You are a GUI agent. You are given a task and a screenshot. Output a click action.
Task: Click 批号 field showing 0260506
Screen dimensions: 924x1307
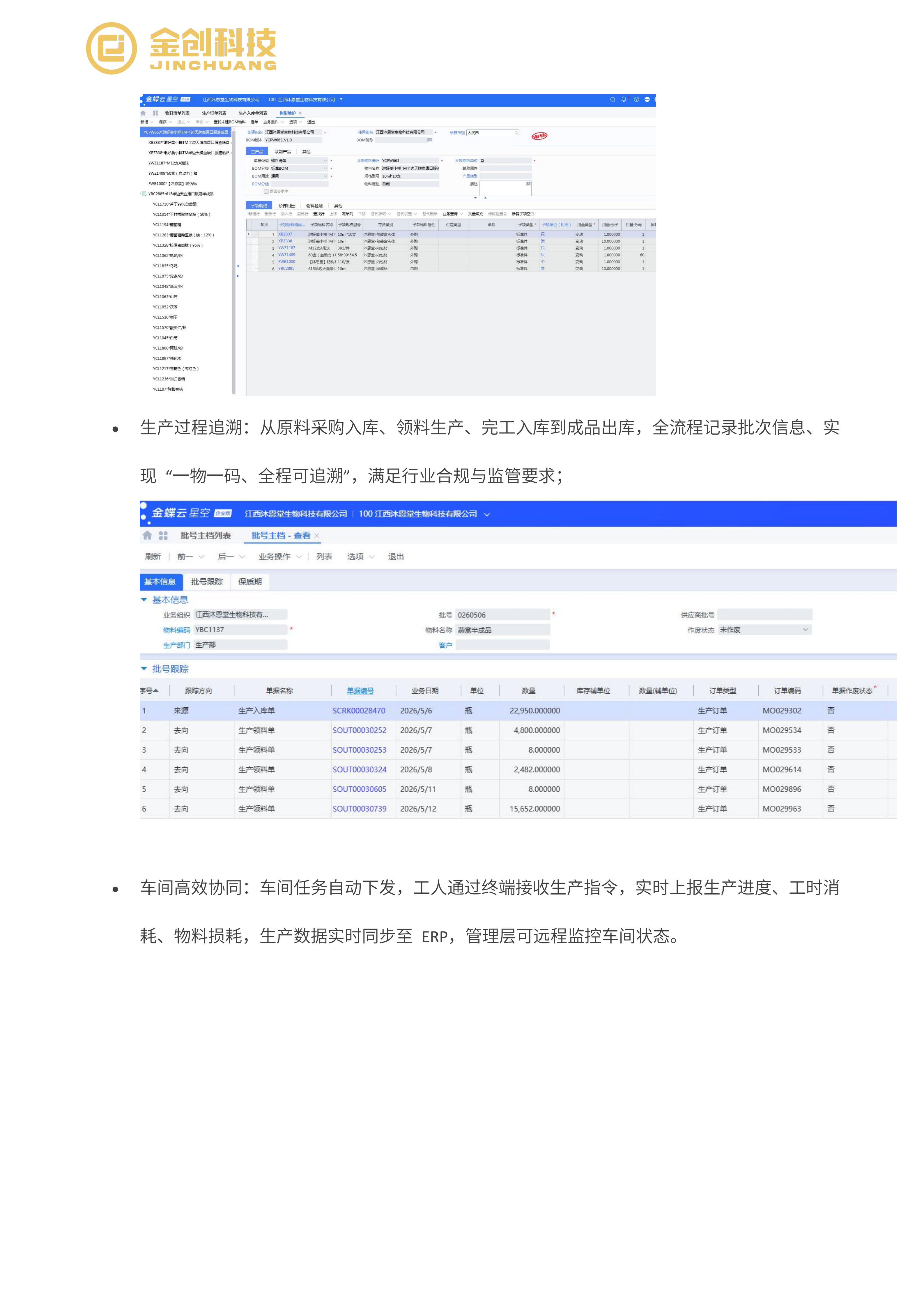[x=503, y=615]
